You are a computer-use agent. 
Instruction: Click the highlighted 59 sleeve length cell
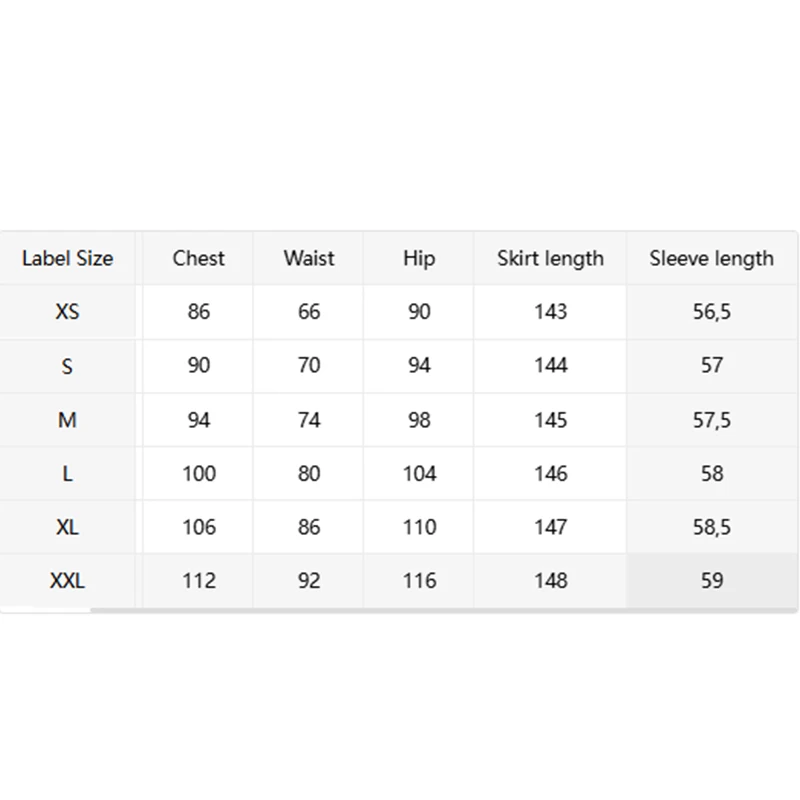711,581
